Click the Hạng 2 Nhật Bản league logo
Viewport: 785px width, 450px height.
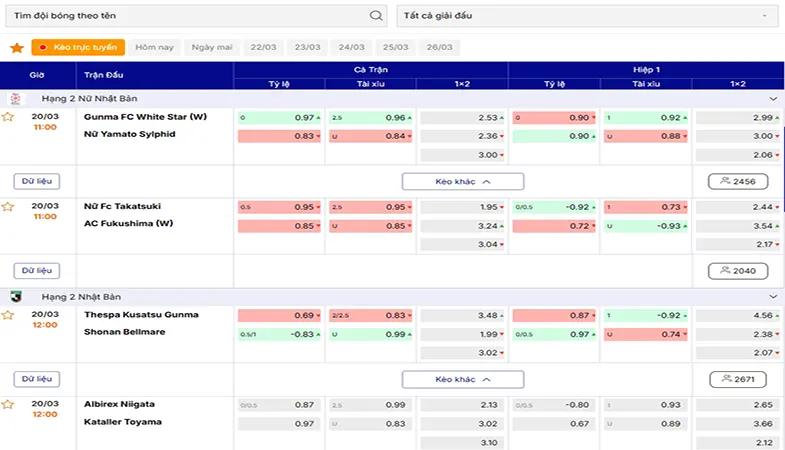tap(16, 297)
